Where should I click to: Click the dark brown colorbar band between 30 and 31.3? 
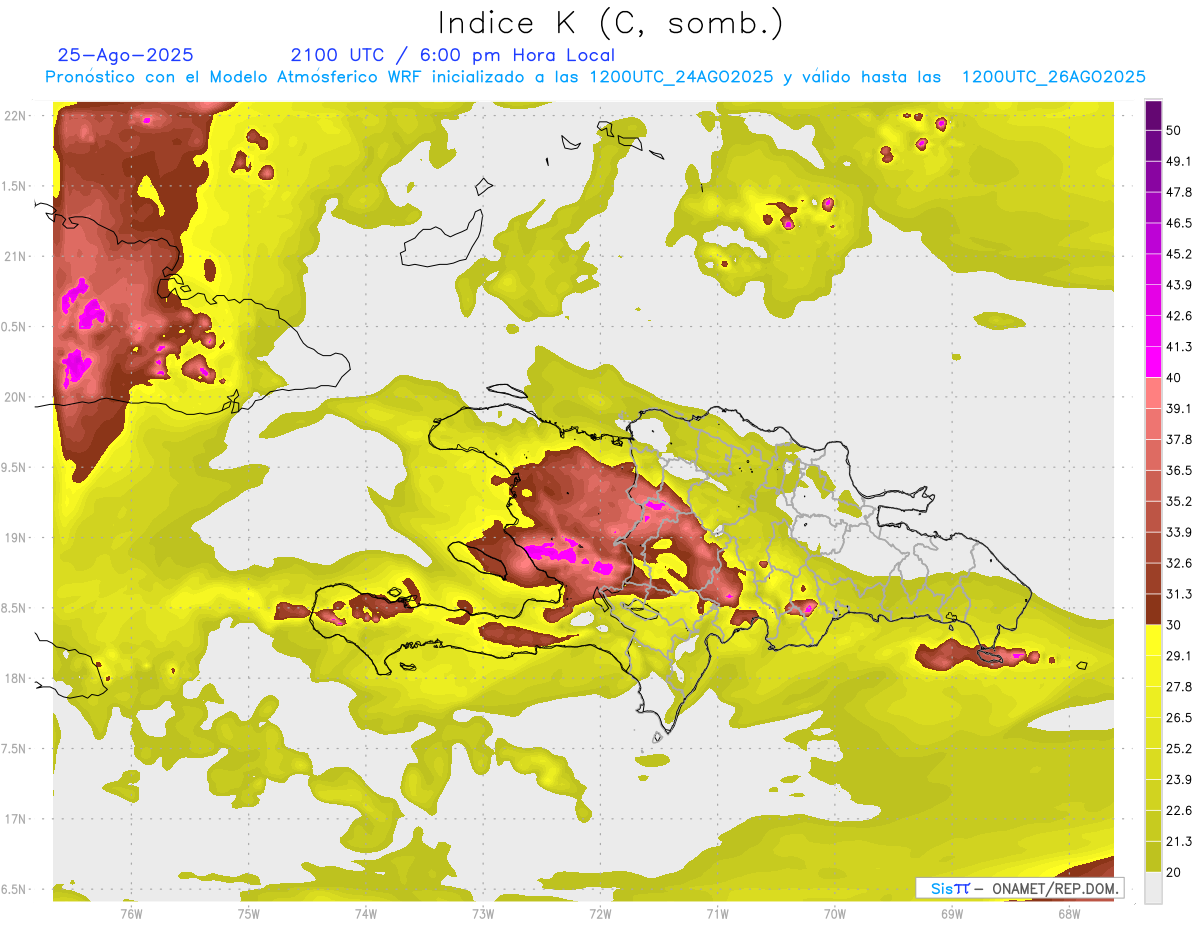click(1153, 609)
